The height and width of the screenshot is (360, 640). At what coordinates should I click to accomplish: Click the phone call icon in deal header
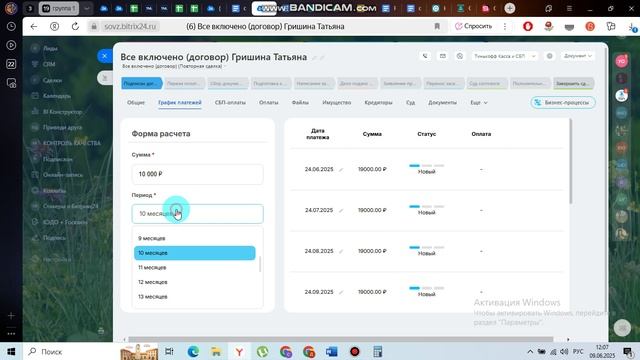[425, 56]
